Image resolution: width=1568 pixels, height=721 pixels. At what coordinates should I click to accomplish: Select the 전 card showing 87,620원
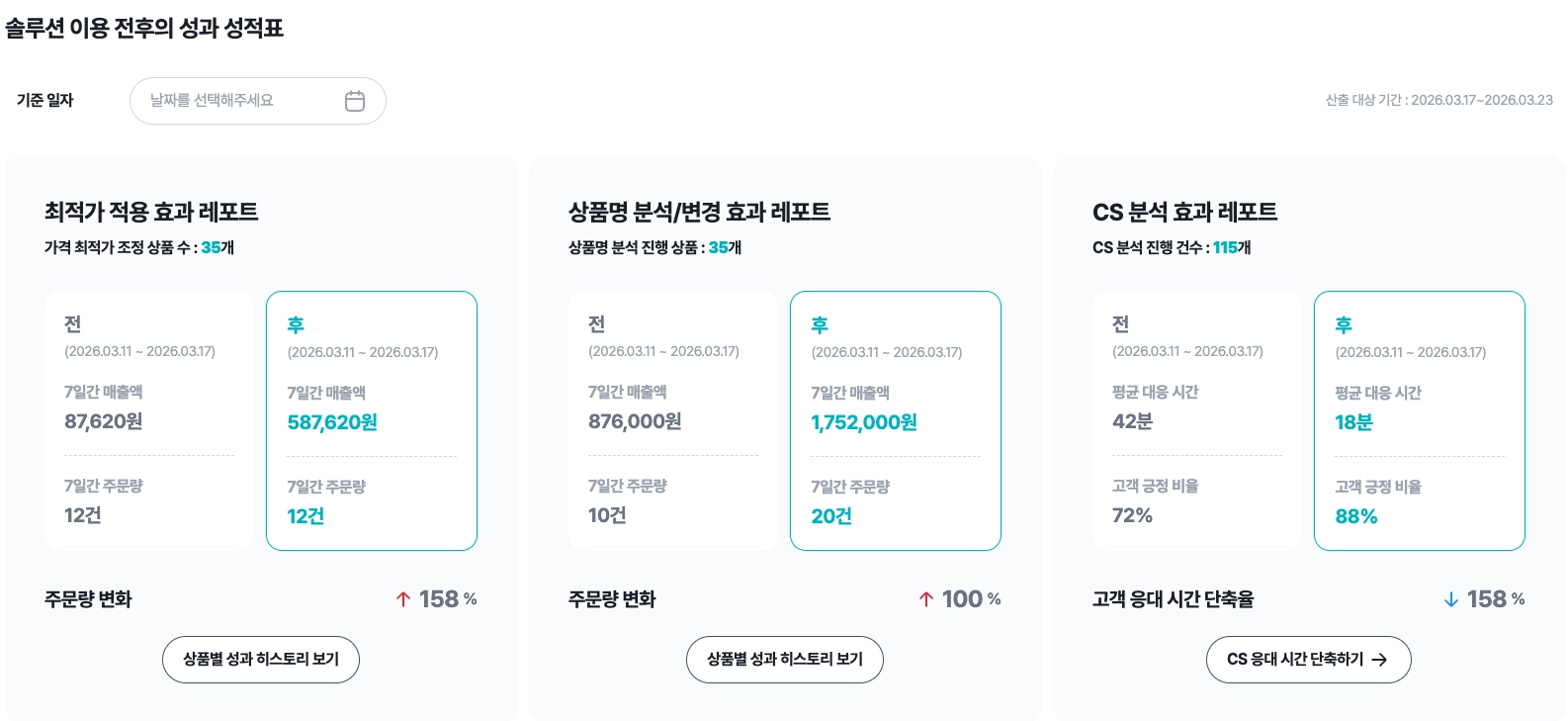coord(149,420)
